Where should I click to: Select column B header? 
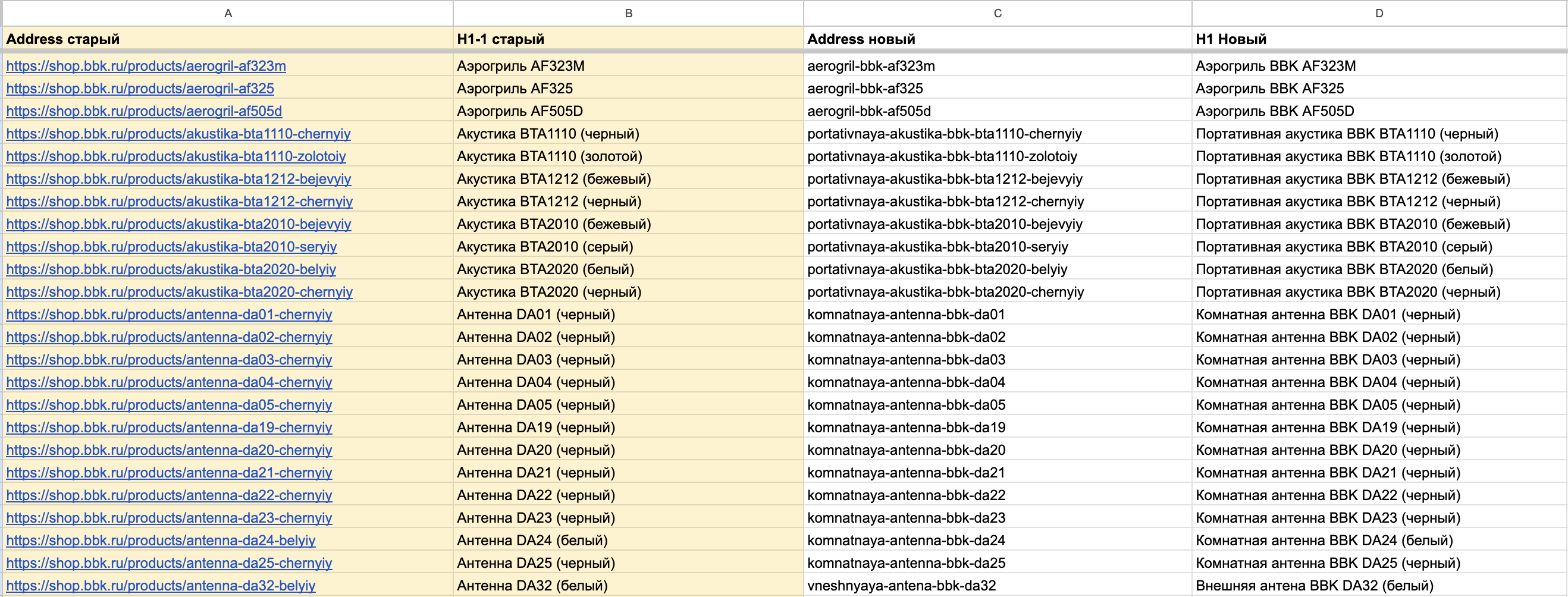pyautogui.click(x=628, y=12)
